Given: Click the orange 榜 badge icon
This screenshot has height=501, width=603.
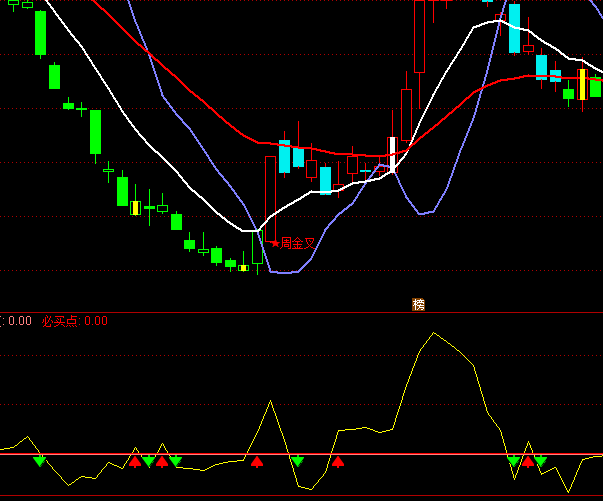Looking at the screenshot, I should point(418,304).
